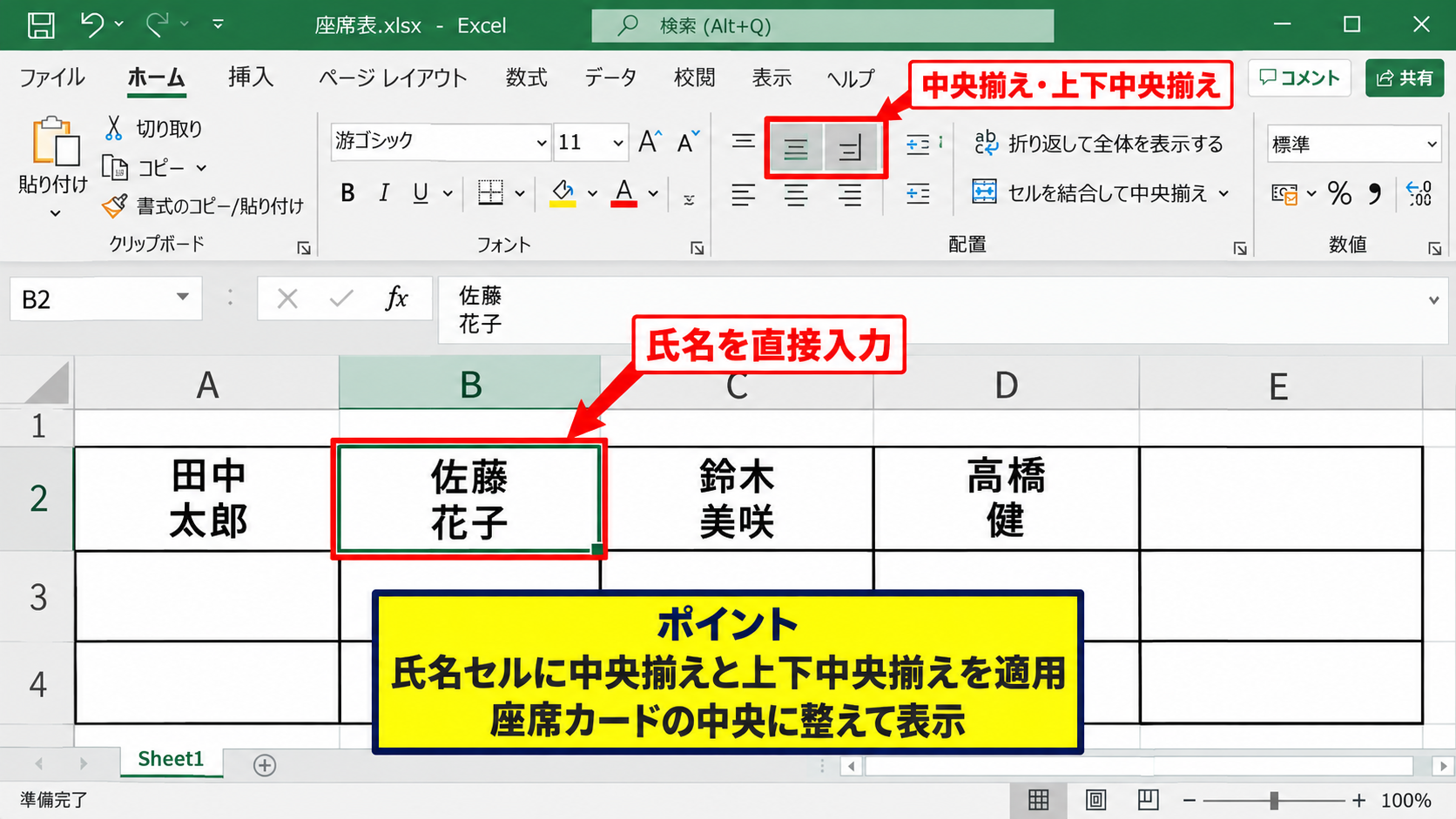This screenshot has width=1456, height=819.
Task: Click the search box 検索 (Alt+Q)
Action: (822, 25)
